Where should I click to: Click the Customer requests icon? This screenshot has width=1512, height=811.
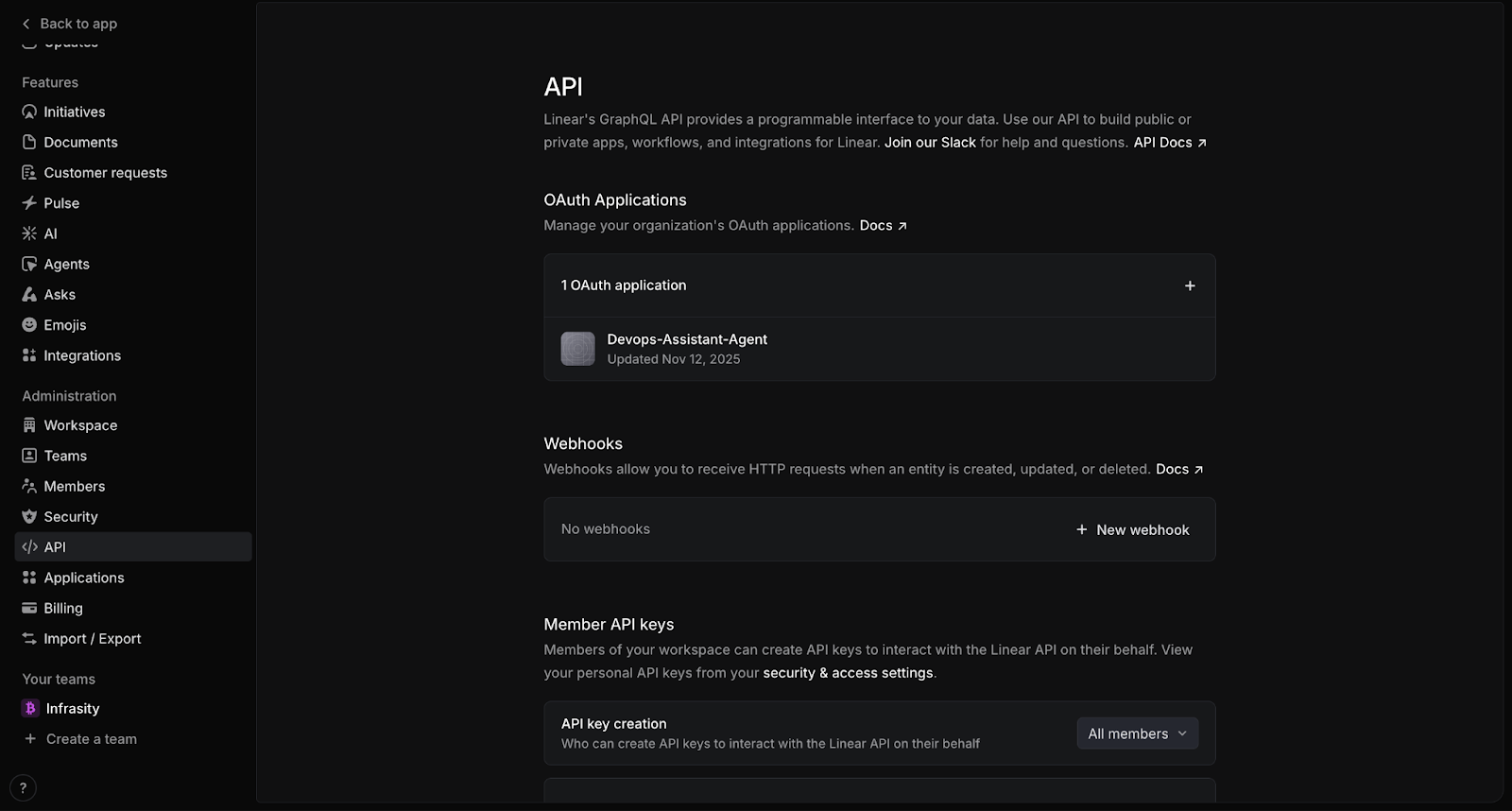29,172
